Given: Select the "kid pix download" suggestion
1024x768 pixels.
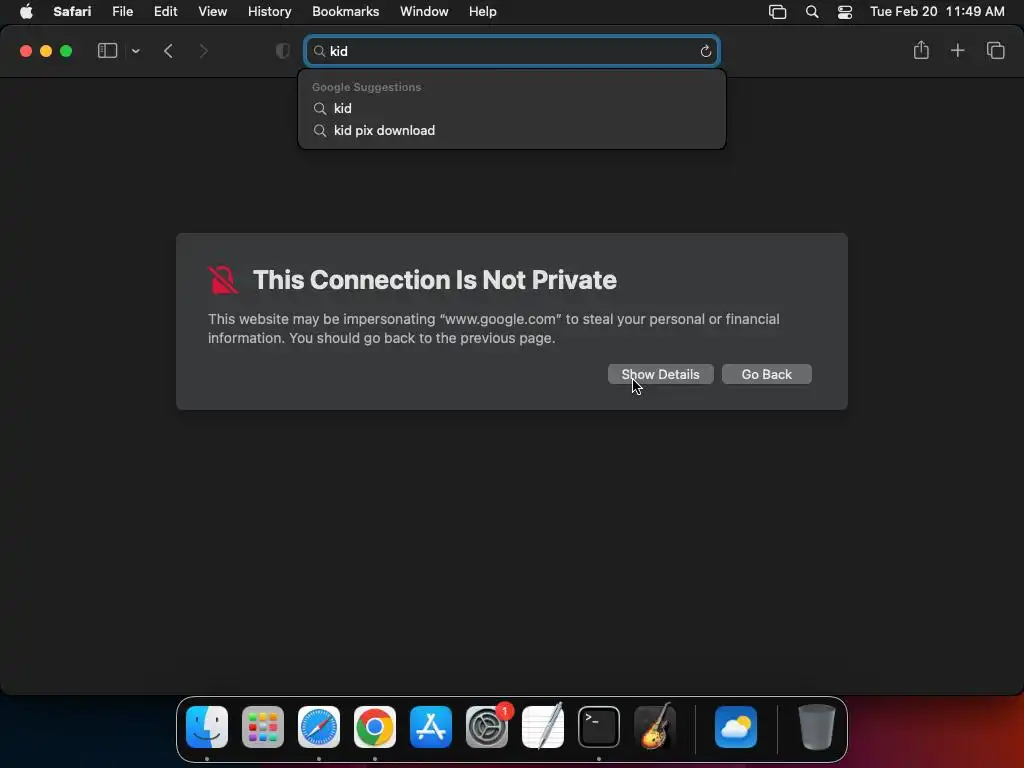Looking at the screenshot, I should pos(512,131).
